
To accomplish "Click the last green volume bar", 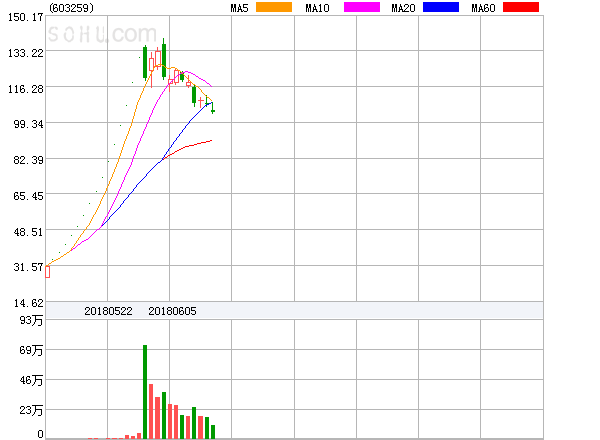I will click(x=213, y=432).
